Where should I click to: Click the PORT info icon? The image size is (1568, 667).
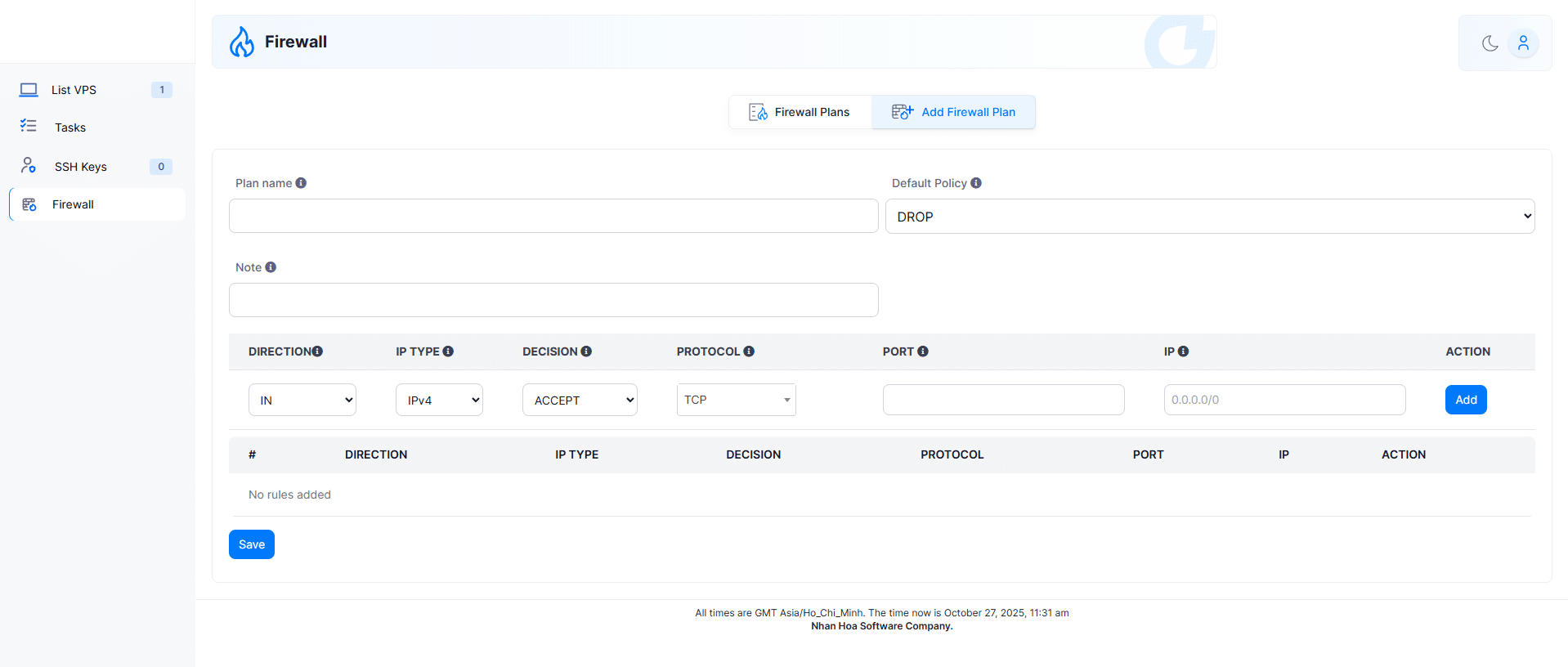(x=923, y=351)
